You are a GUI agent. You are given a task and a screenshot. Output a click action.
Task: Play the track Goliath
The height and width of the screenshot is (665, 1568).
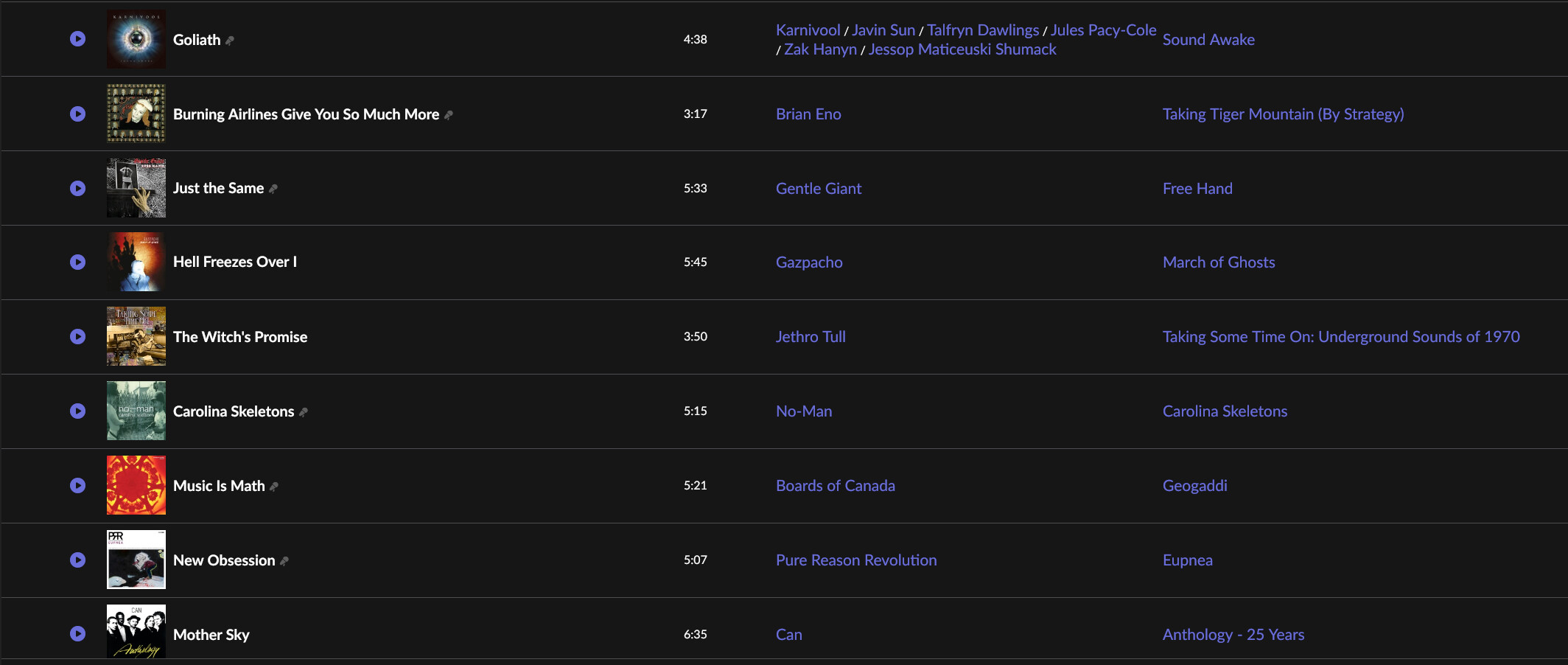77,39
